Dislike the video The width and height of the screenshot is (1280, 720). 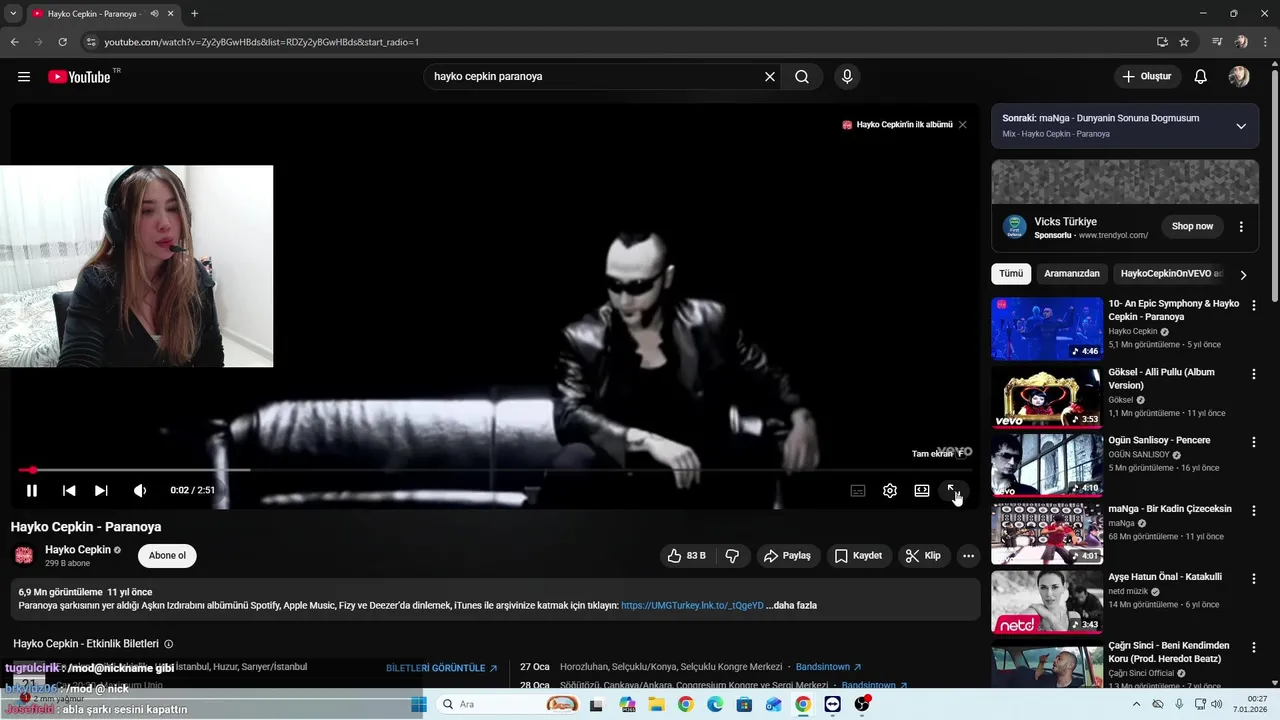pyautogui.click(x=732, y=555)
